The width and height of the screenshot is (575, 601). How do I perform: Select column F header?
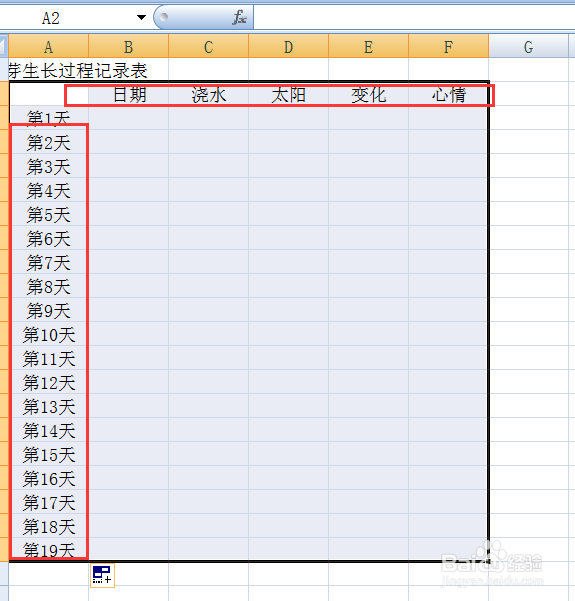pos(448,47)
